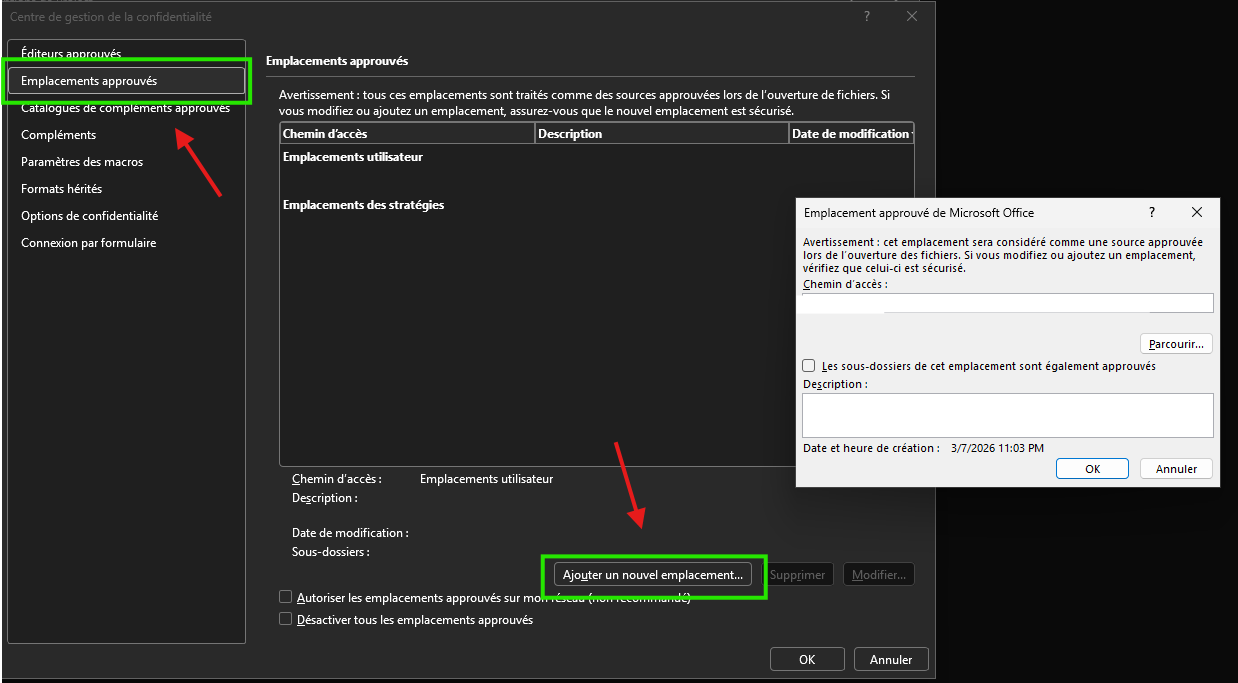Go to the Compléments section

pos(59,135)
